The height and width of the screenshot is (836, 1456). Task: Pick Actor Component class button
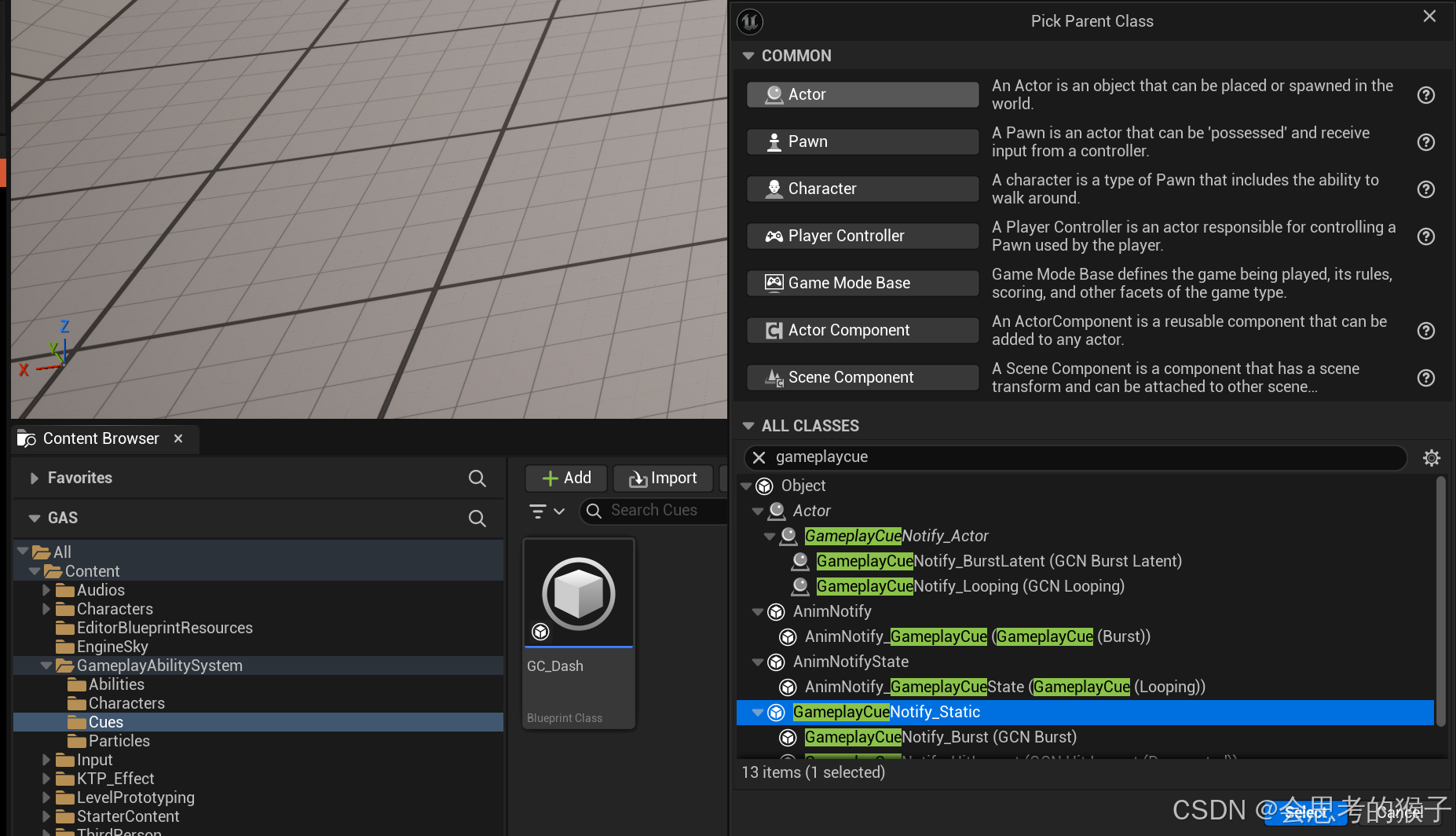[x=862, y=330]
